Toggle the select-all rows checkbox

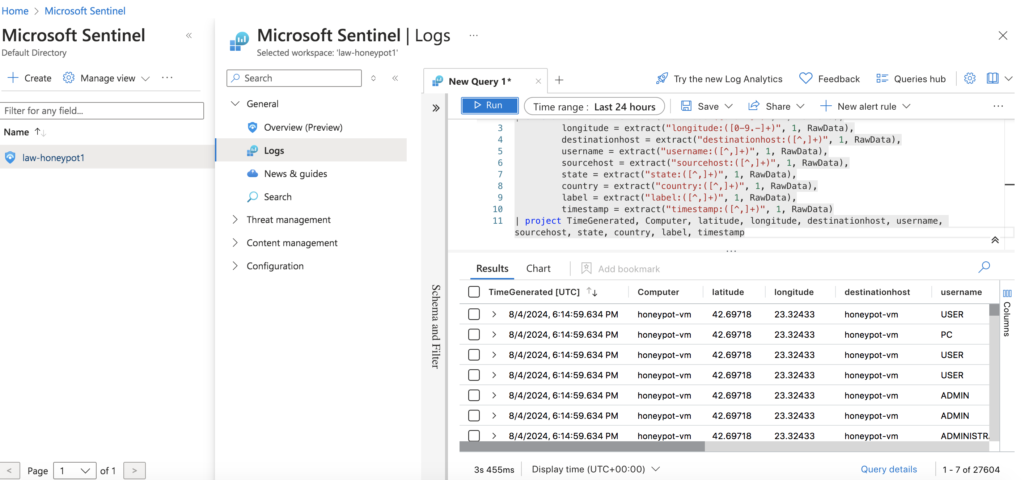click(x=474, y=292)
